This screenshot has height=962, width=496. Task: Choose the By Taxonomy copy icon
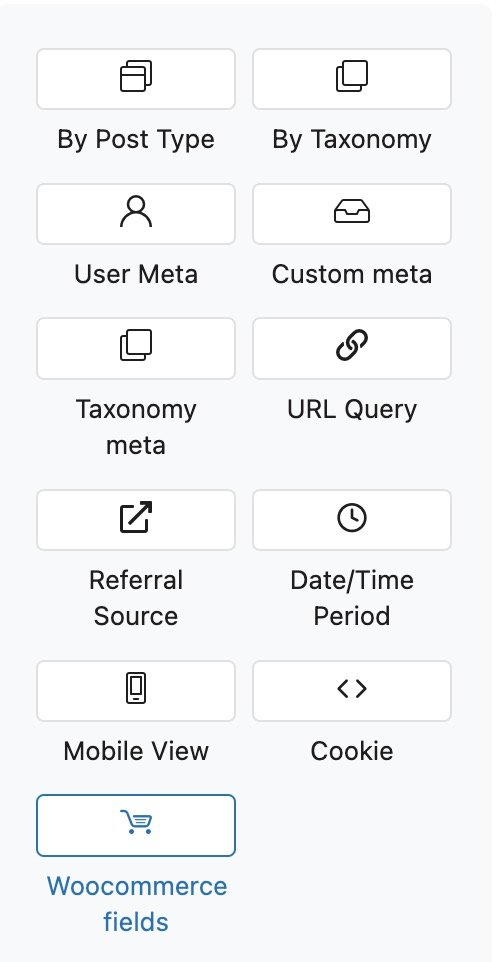click(x=352, y=76)
